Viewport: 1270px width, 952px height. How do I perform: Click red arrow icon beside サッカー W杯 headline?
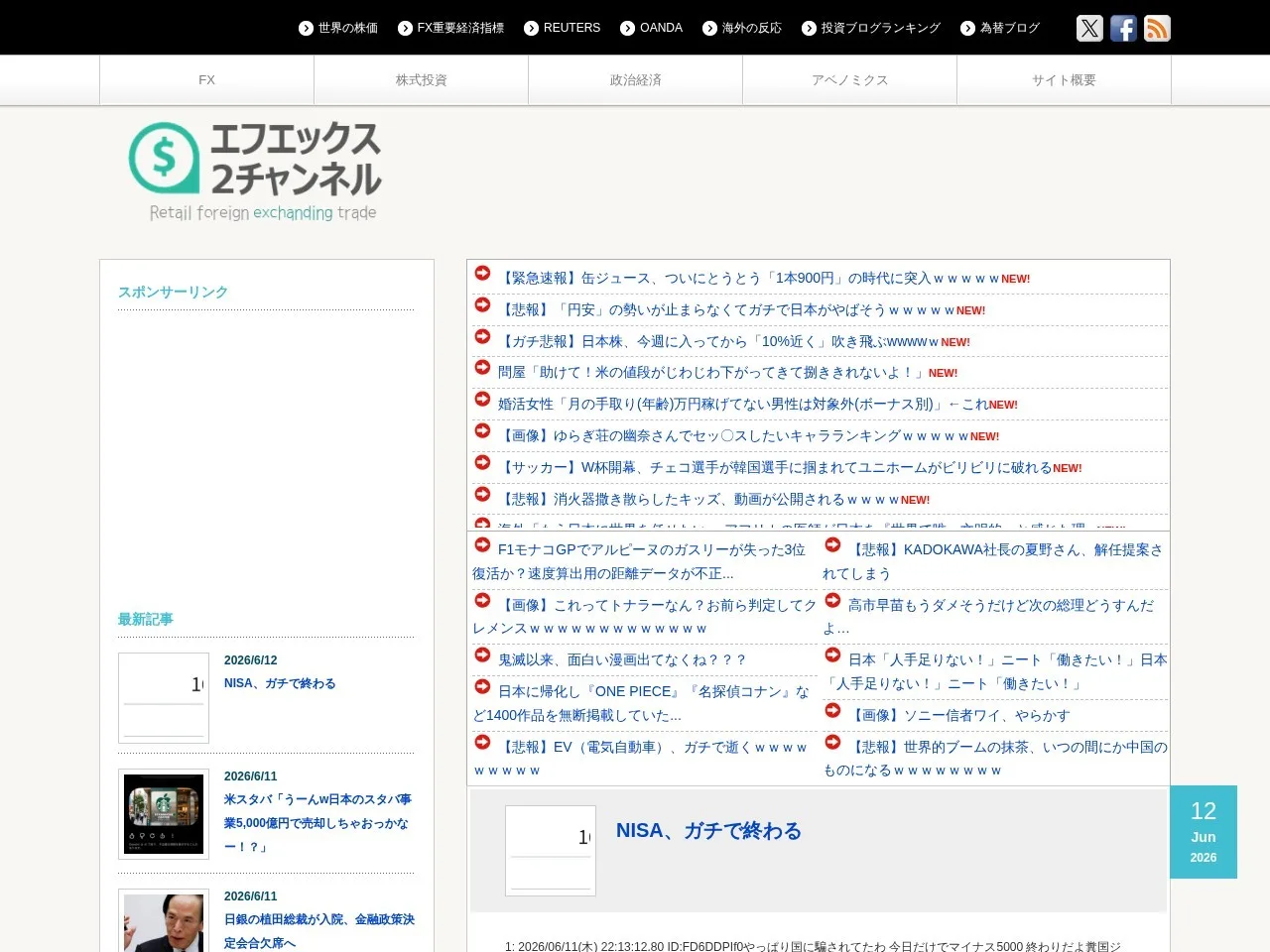(x=482, y=462)
